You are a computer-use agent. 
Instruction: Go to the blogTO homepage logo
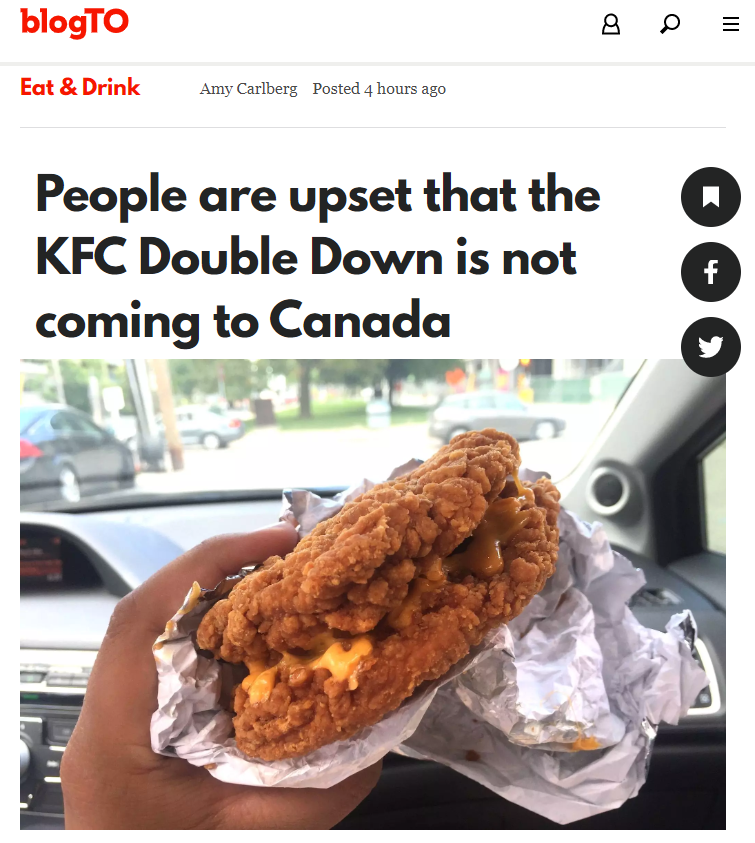[74, 23]
